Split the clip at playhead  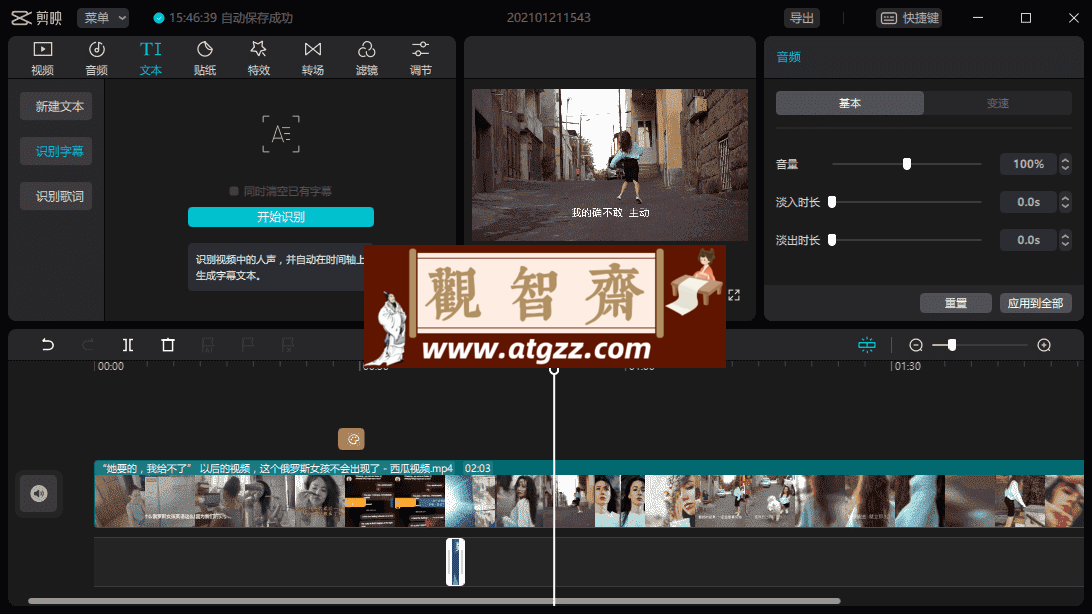pos(127,345)
